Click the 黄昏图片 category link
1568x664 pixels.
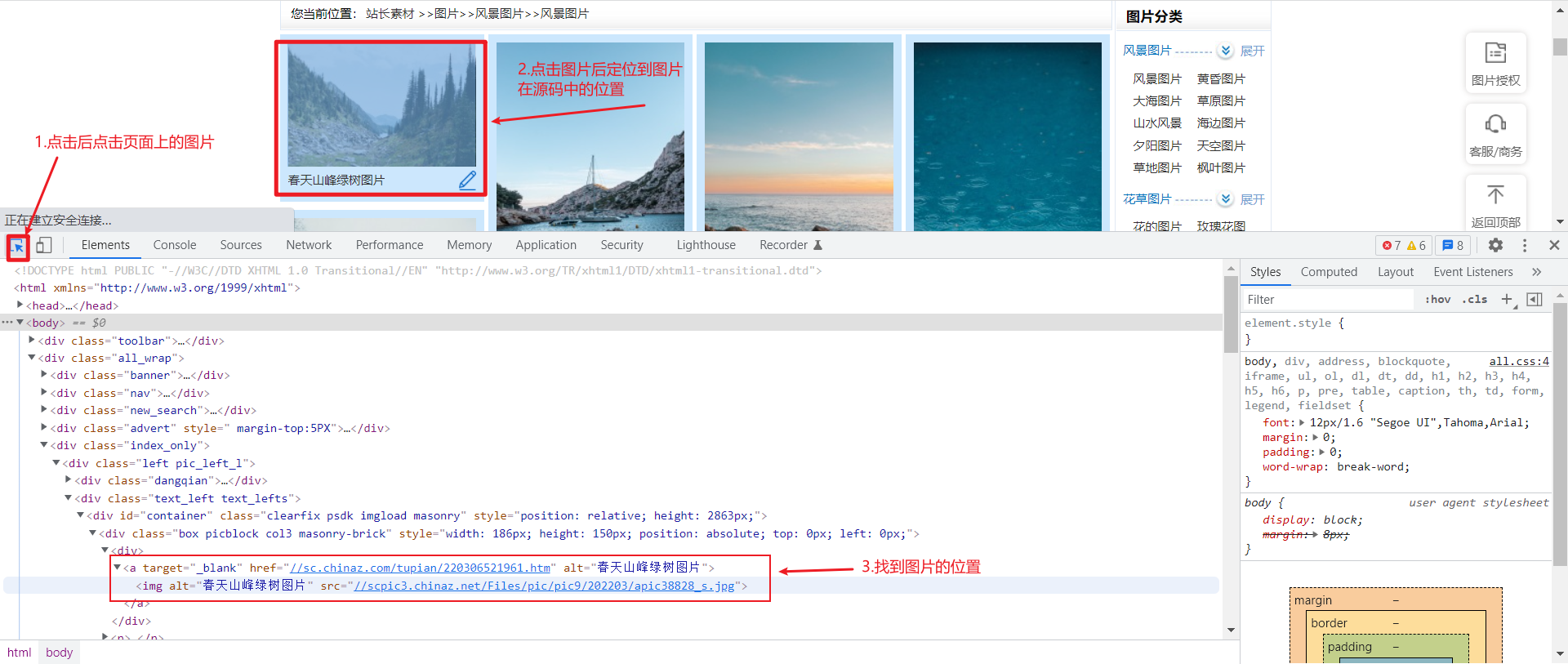[1221, 79]
